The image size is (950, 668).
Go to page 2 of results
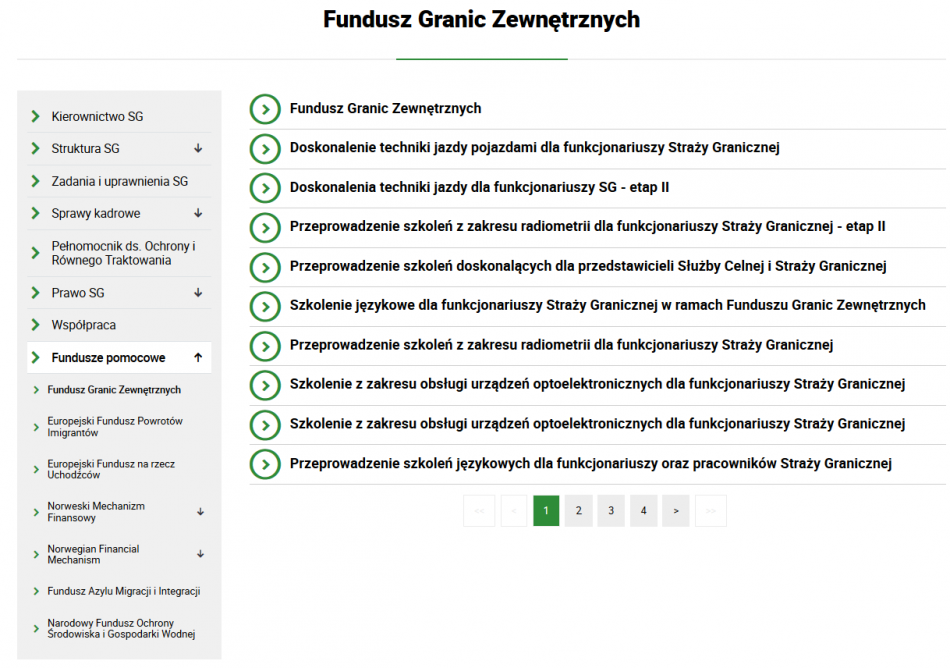(x=578, y=511)
